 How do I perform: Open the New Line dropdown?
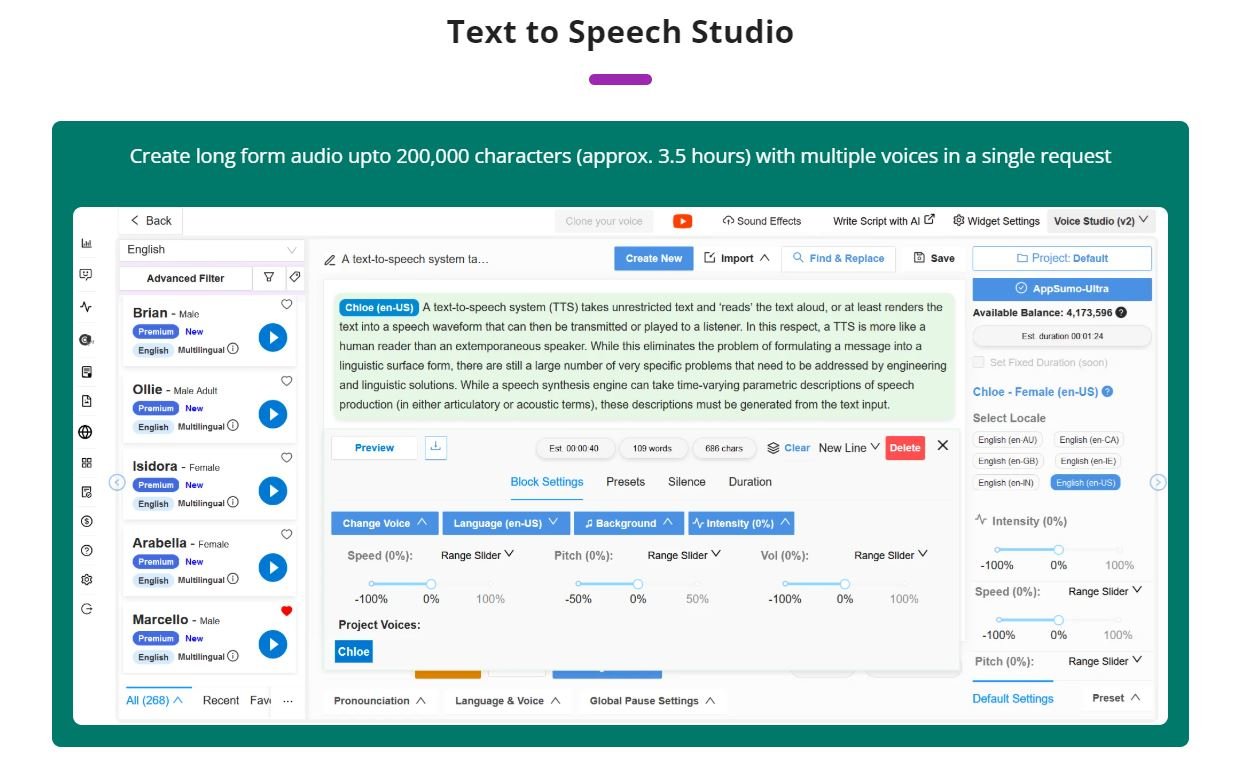coord(849,448)
